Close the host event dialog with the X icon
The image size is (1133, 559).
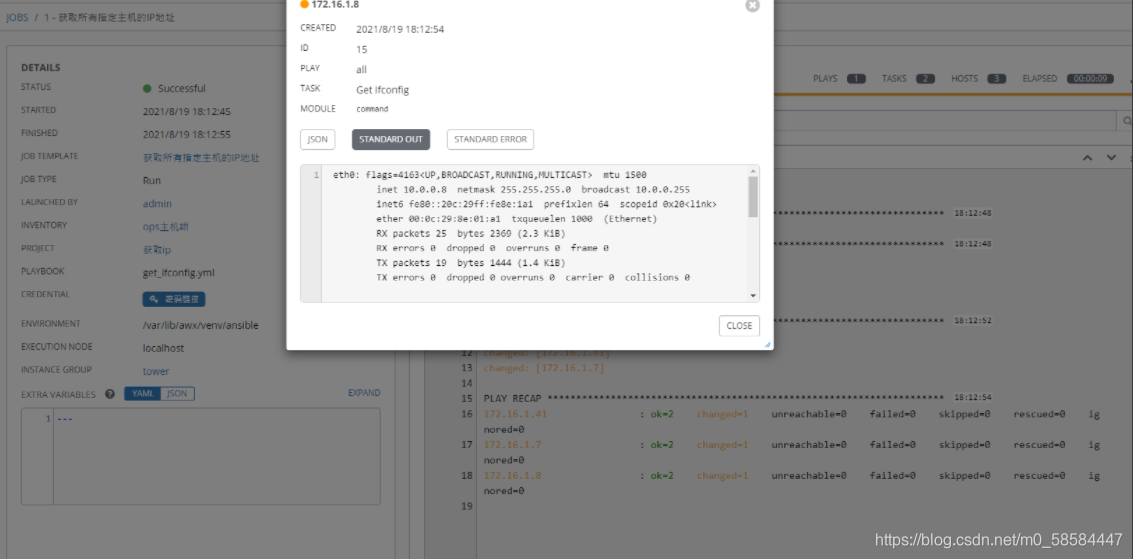tap(752, 6)
